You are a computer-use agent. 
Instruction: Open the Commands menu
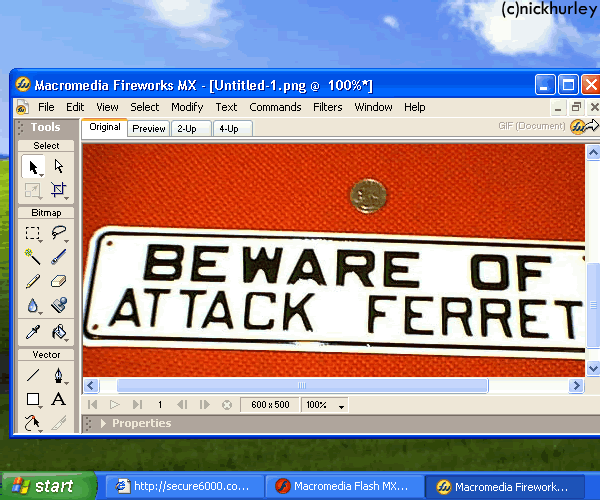tap(275, 107)
